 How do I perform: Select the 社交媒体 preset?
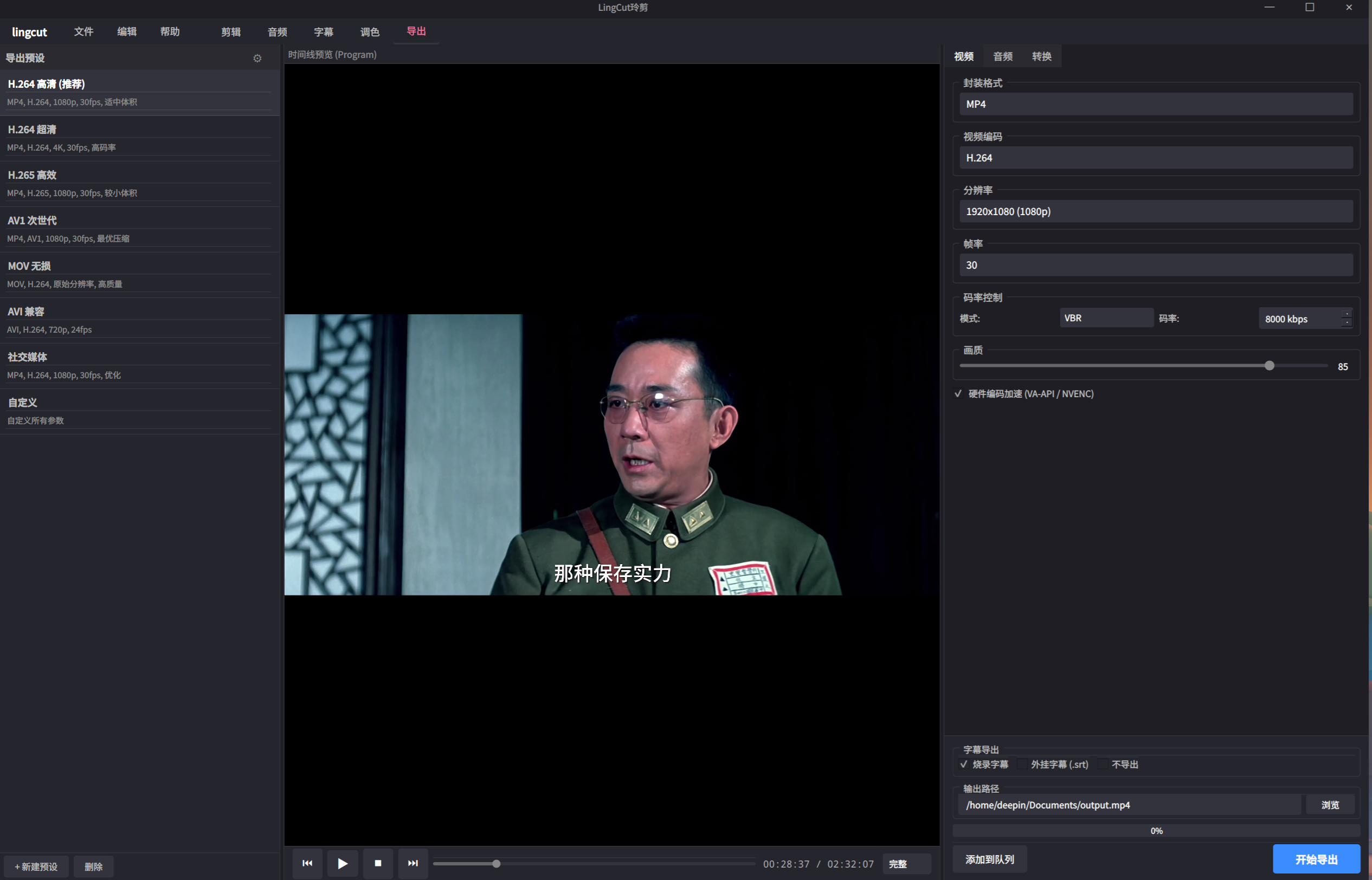pyautogui.click(x=139, y=366)
